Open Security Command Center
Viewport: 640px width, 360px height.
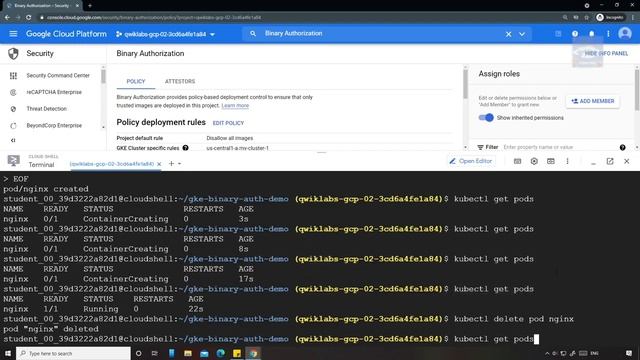(x=58, y=76)
